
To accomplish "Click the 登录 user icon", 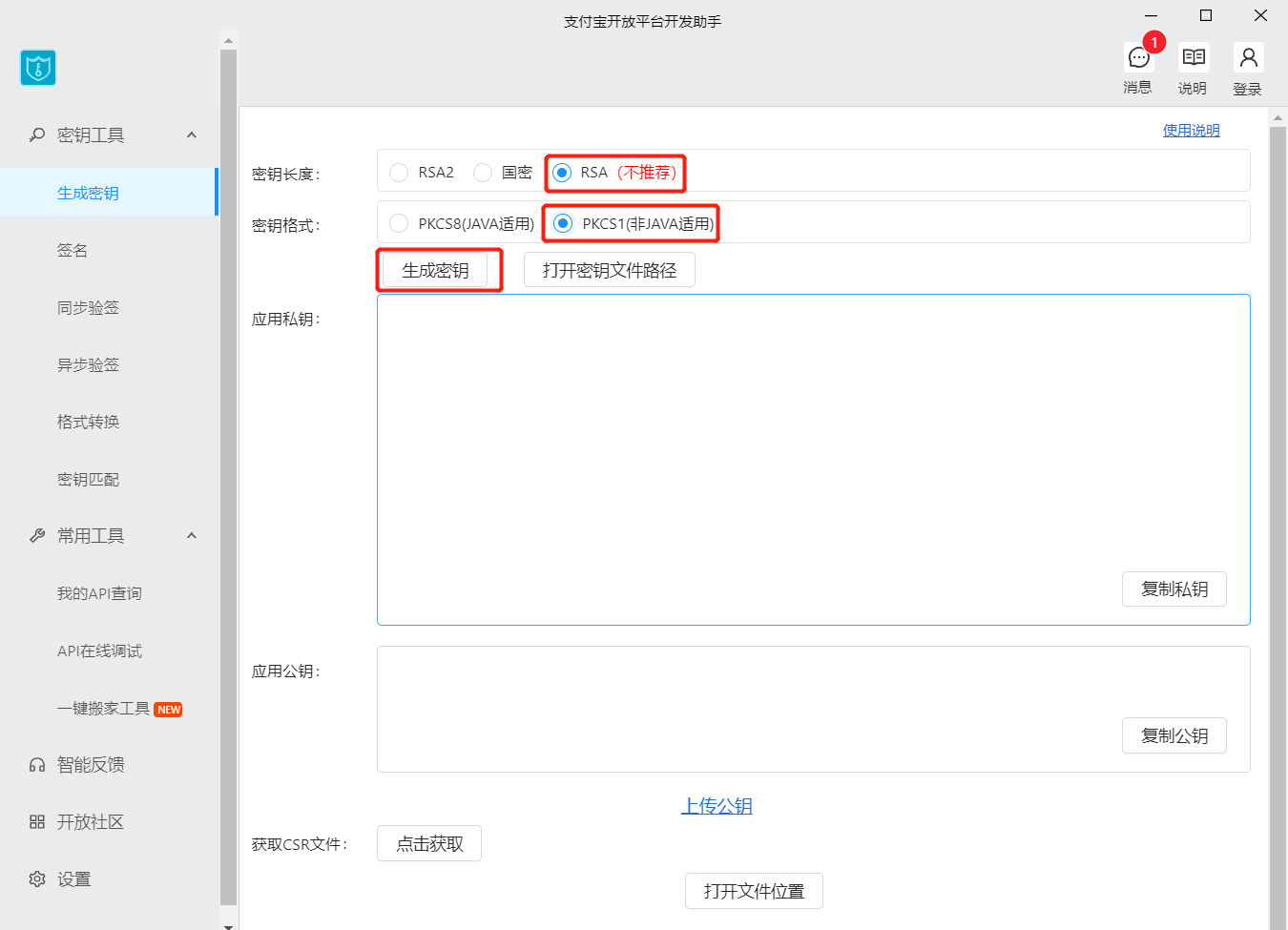I will pyautogui.click(x=1248, y=57).
